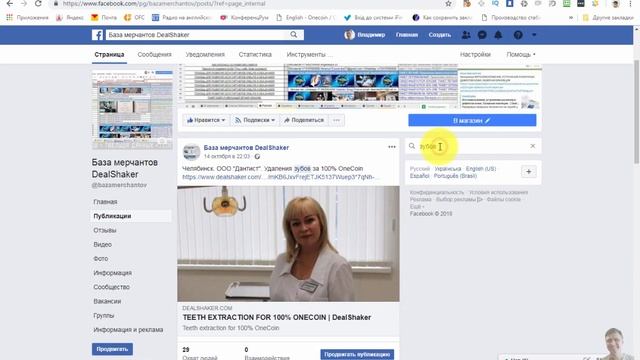Switch to the Сообщения tab

point(154,54)
